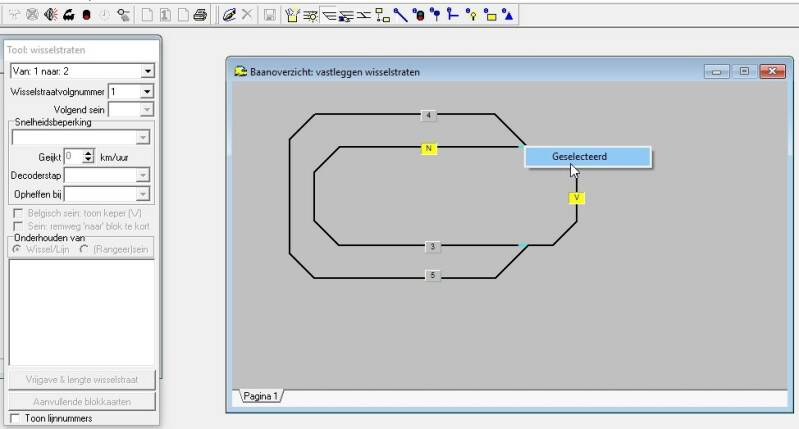Click the yellow V block marker
799x429 pixels.
pos(576,198)
